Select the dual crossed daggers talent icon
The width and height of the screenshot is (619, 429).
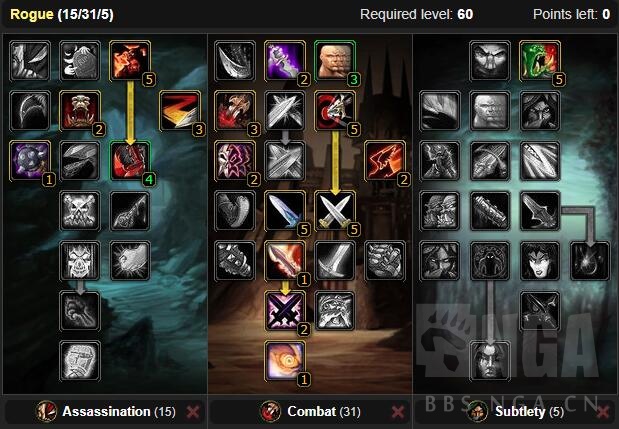[x=335, y=211]
